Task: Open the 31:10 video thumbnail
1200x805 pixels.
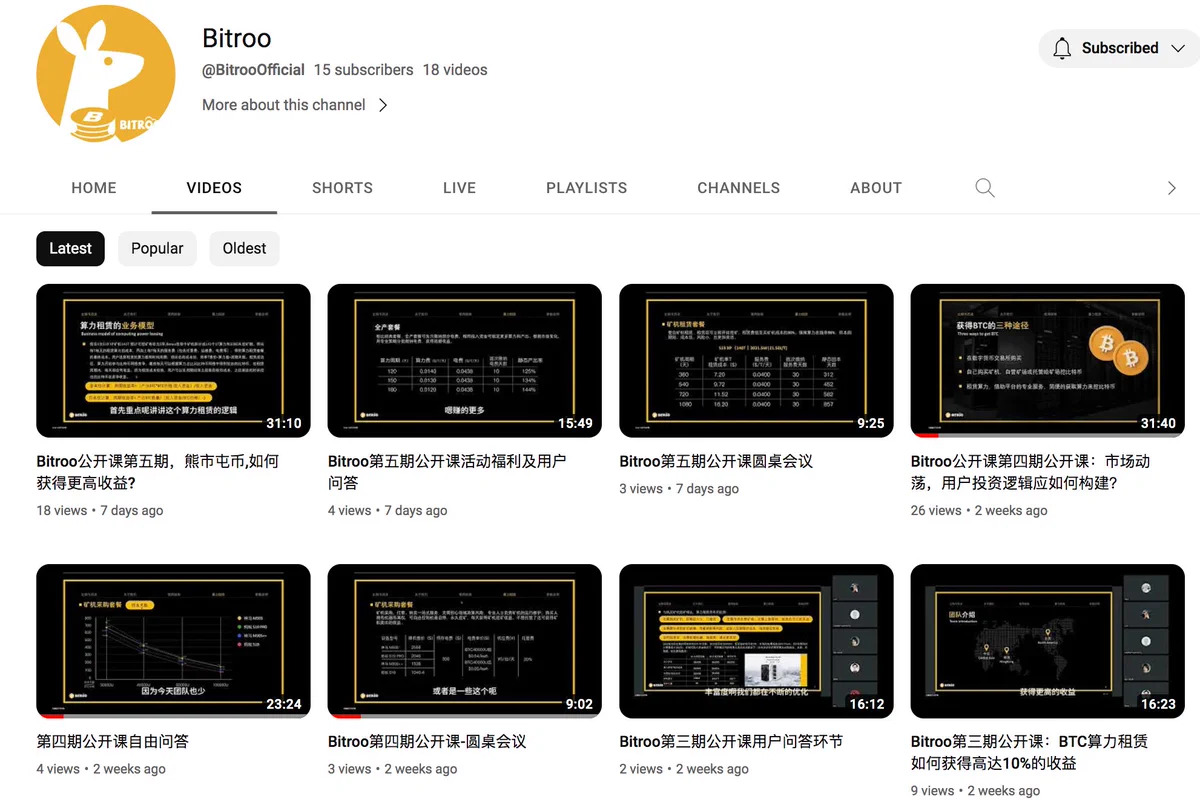Action: point(173,361)
